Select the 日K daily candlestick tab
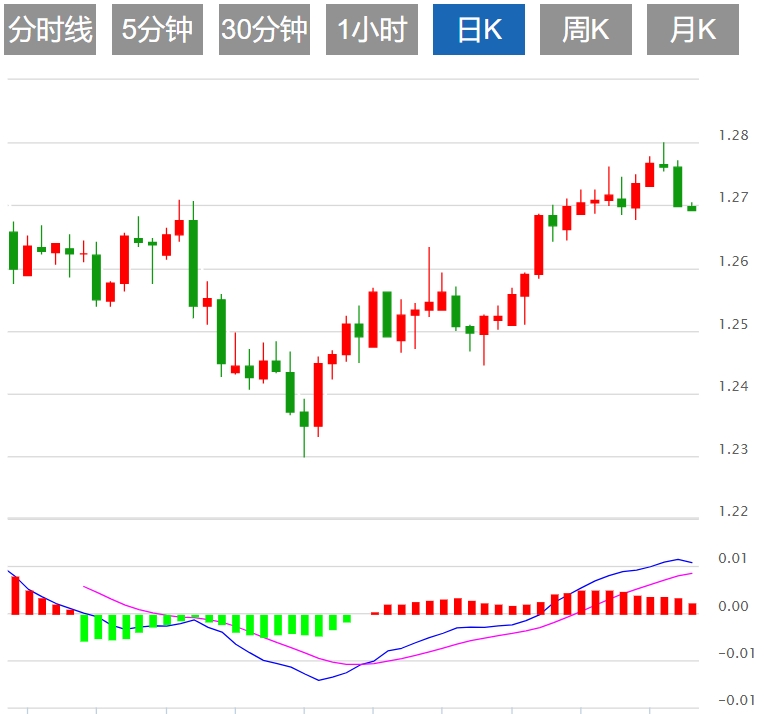 tap(479, 29)
